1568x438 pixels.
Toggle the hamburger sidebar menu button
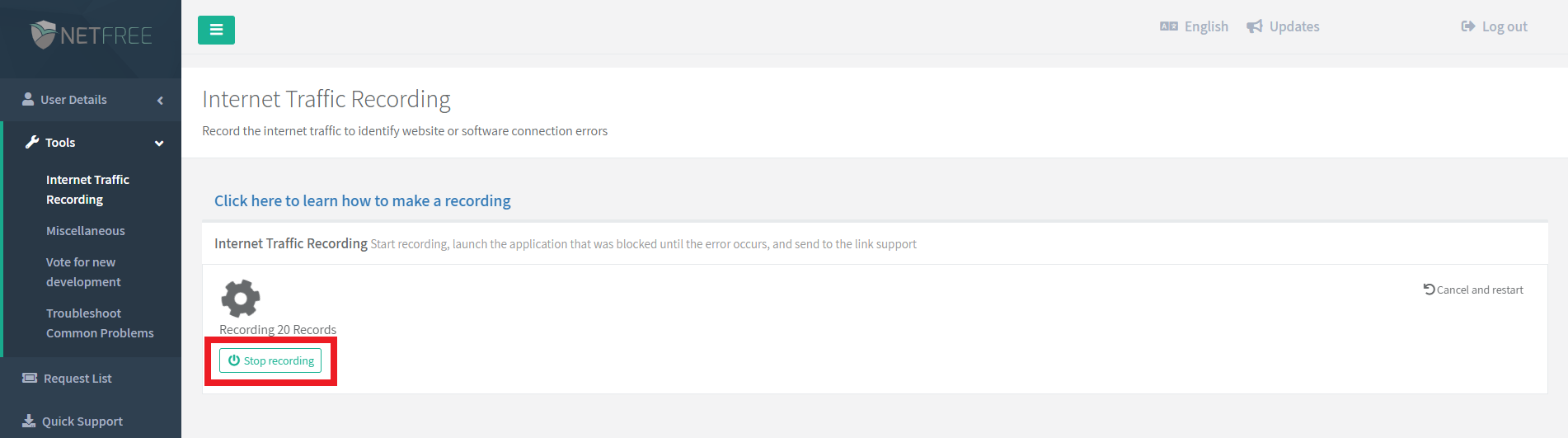pos(216,30)
